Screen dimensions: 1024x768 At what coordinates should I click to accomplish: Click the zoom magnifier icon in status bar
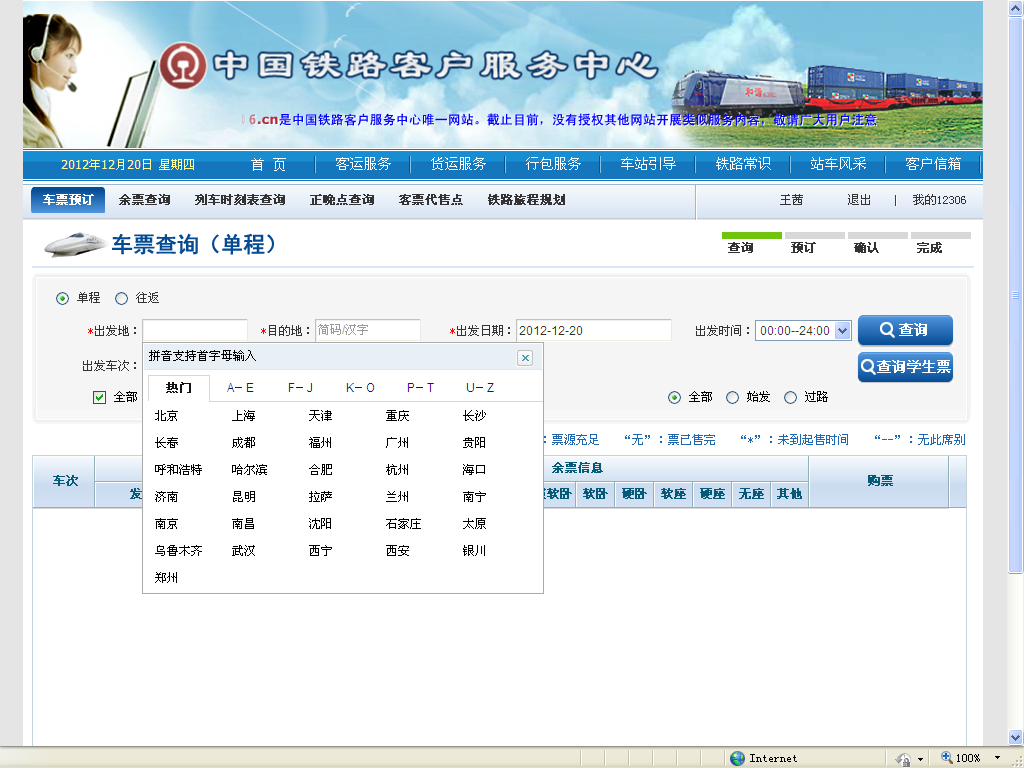tap(946, 758)
